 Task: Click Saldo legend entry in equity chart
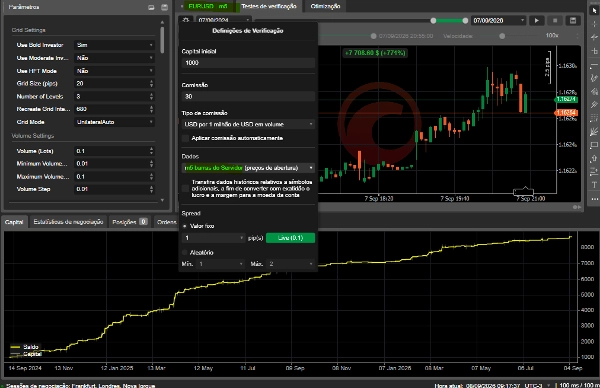[x=25, y=347]
